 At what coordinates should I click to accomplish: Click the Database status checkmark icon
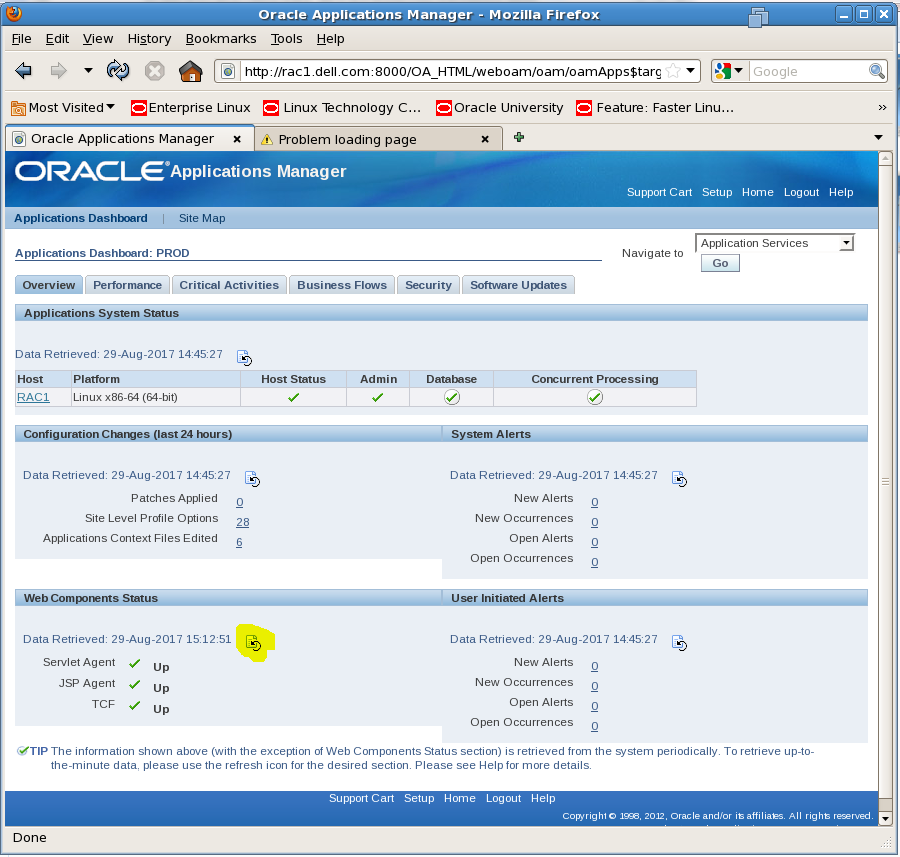[x=452, y=397]
